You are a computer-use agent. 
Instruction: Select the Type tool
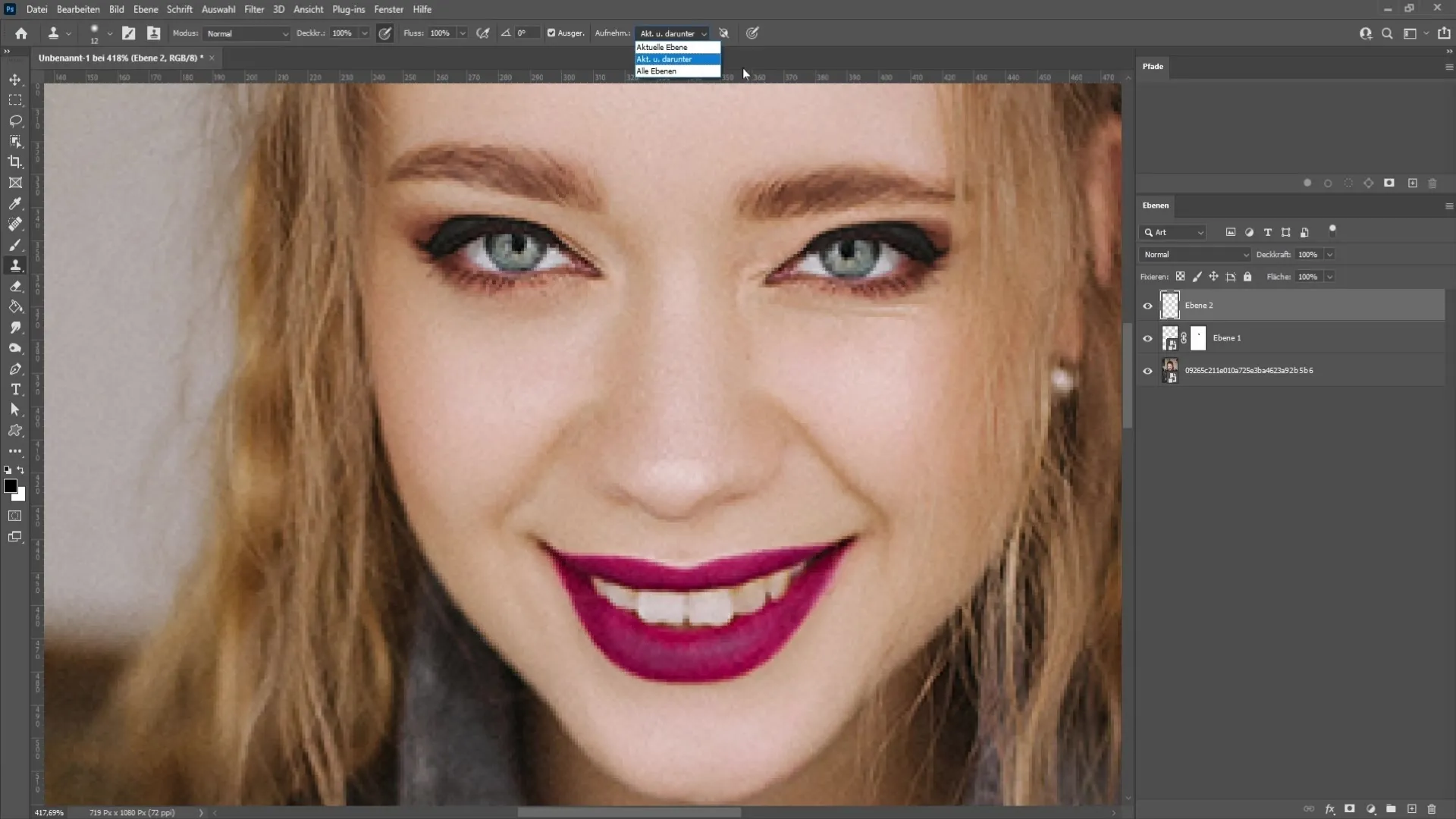click(x=15, y=389)
